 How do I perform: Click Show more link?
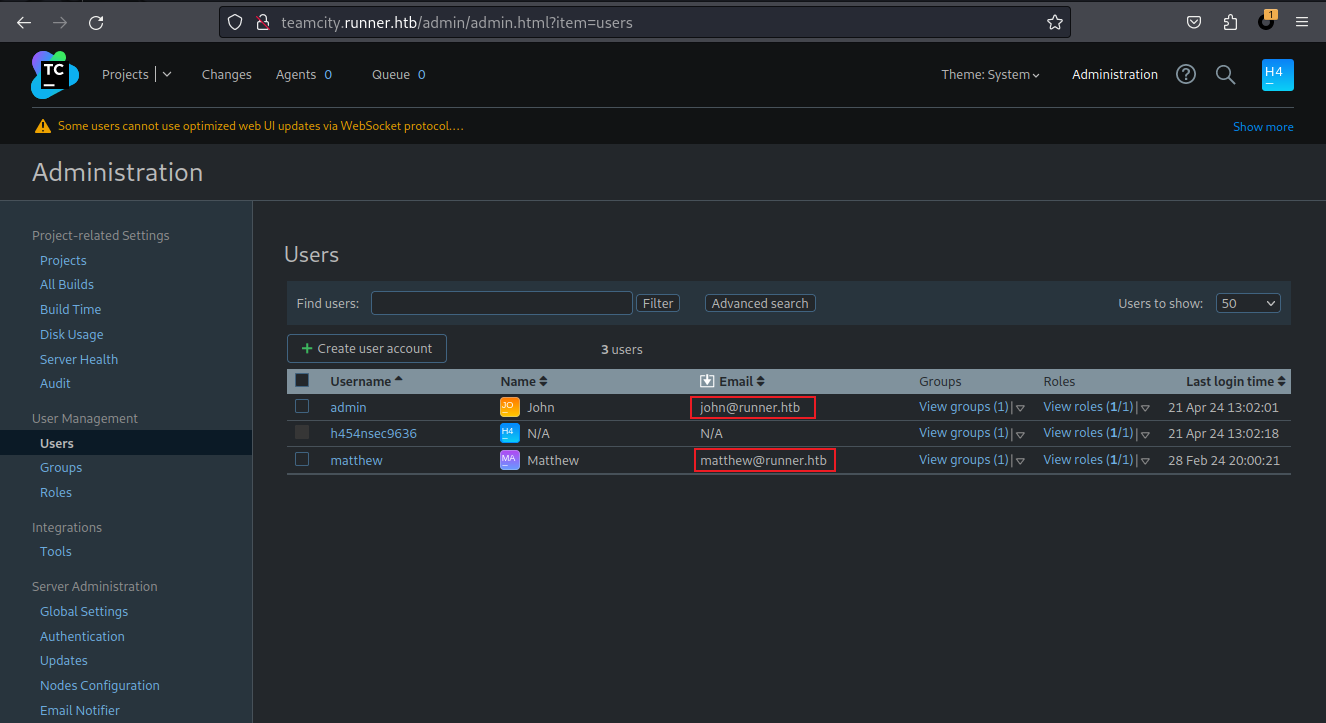click(x=1263, y=126)
